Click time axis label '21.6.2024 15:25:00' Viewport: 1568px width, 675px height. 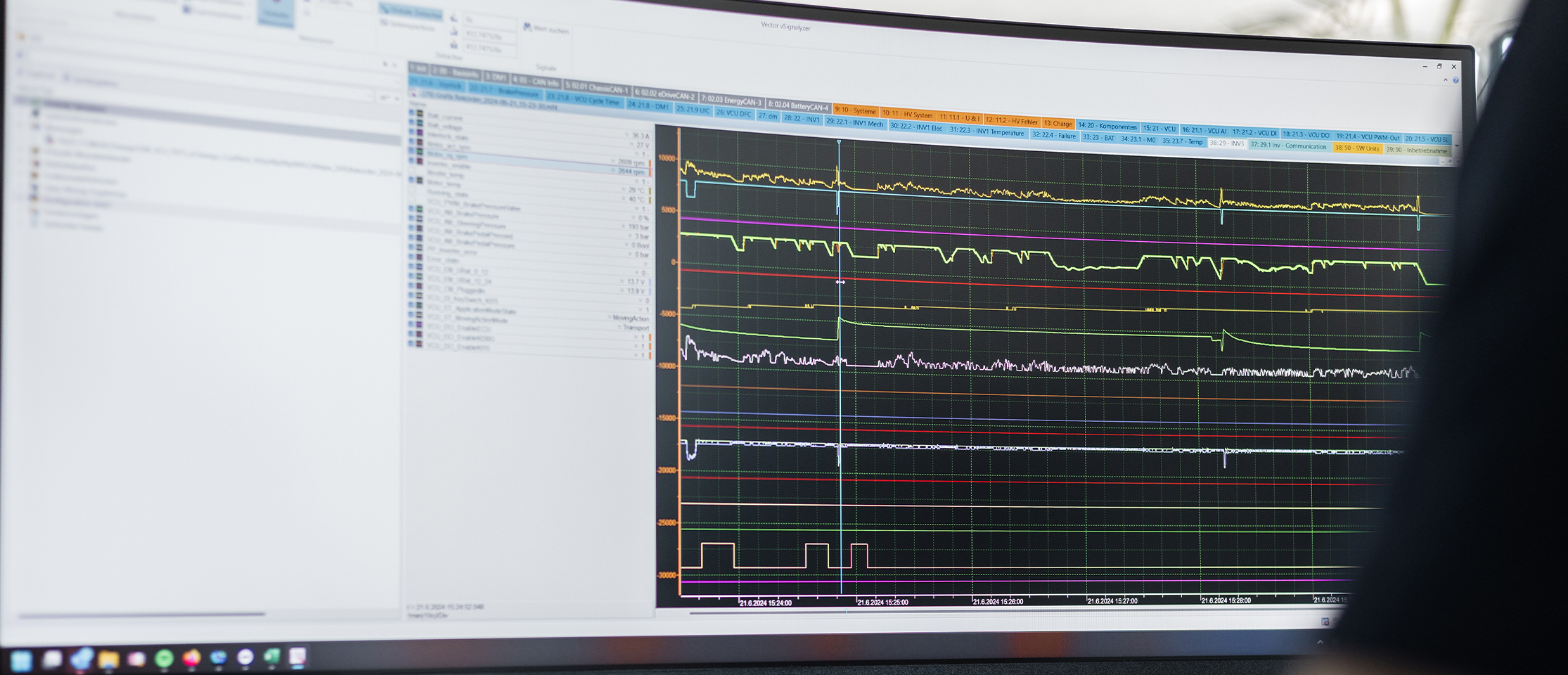coord(882,603)
